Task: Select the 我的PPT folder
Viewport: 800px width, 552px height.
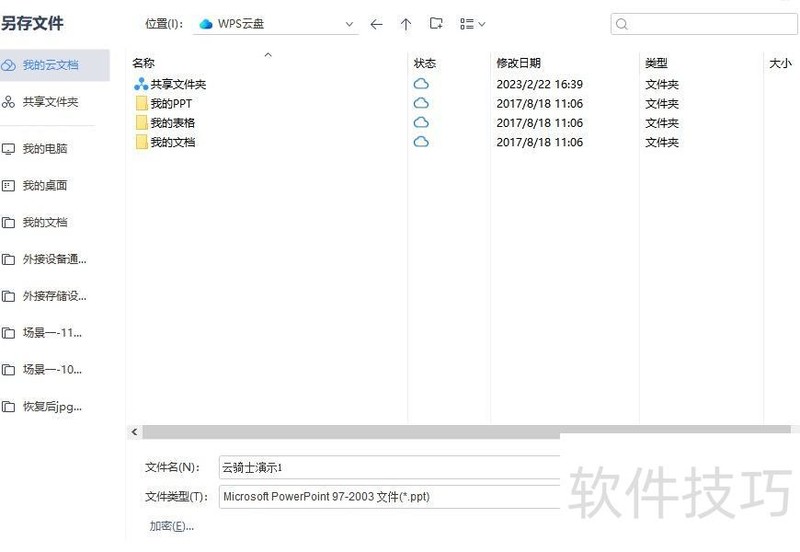Action: point(171,104)
